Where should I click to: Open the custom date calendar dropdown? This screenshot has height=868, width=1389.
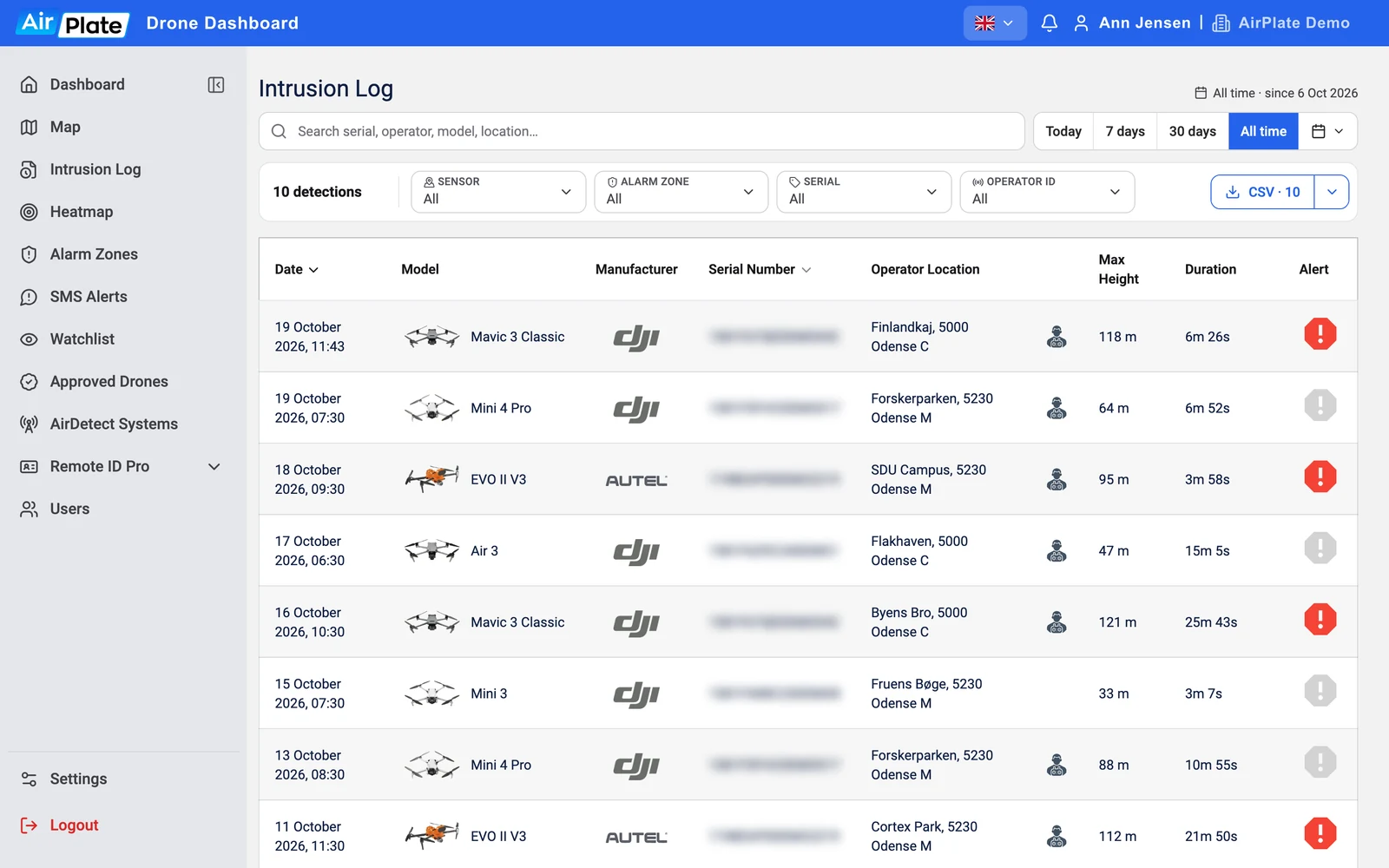coord(1327,131)
